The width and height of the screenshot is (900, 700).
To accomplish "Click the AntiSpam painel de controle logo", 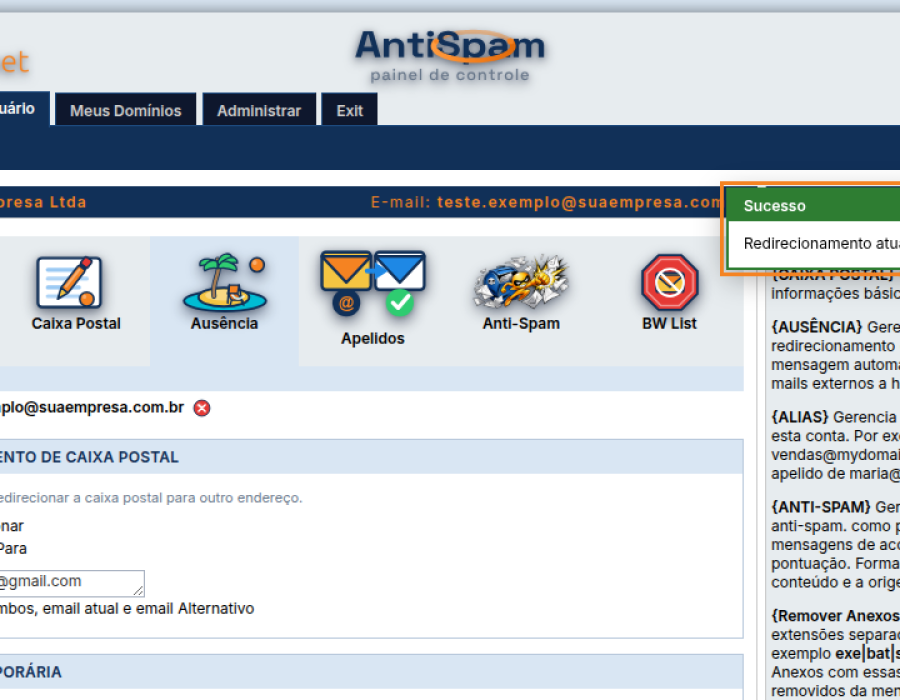I will tap(449, 56).
